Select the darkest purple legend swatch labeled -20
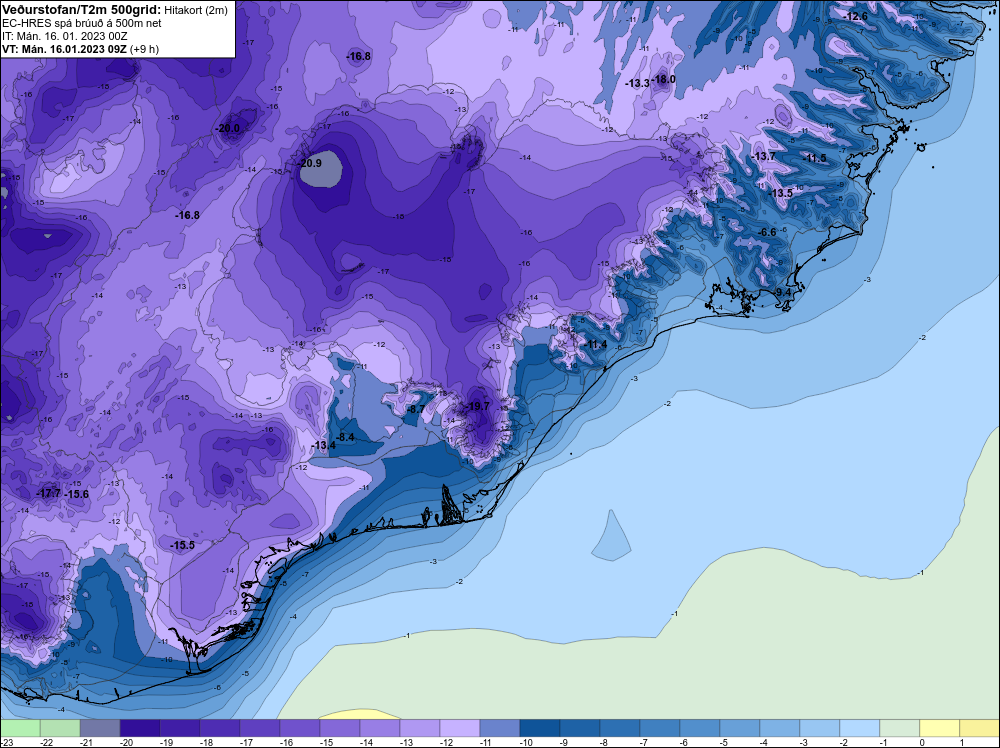 [140, 728]
